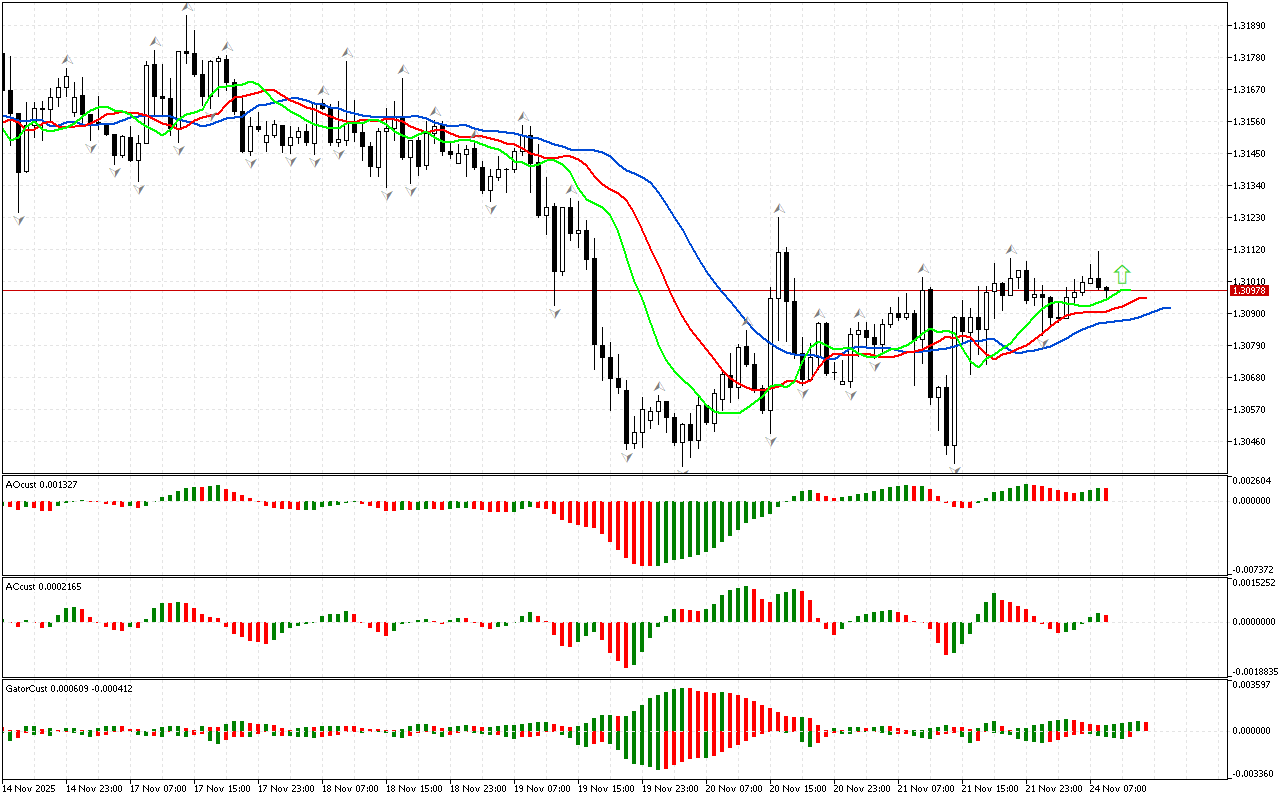The height and width of the screenshot is (800, 1280).
Task: Click the up fractal above the 21 Nov 15:00 high
Action: 1011,249
